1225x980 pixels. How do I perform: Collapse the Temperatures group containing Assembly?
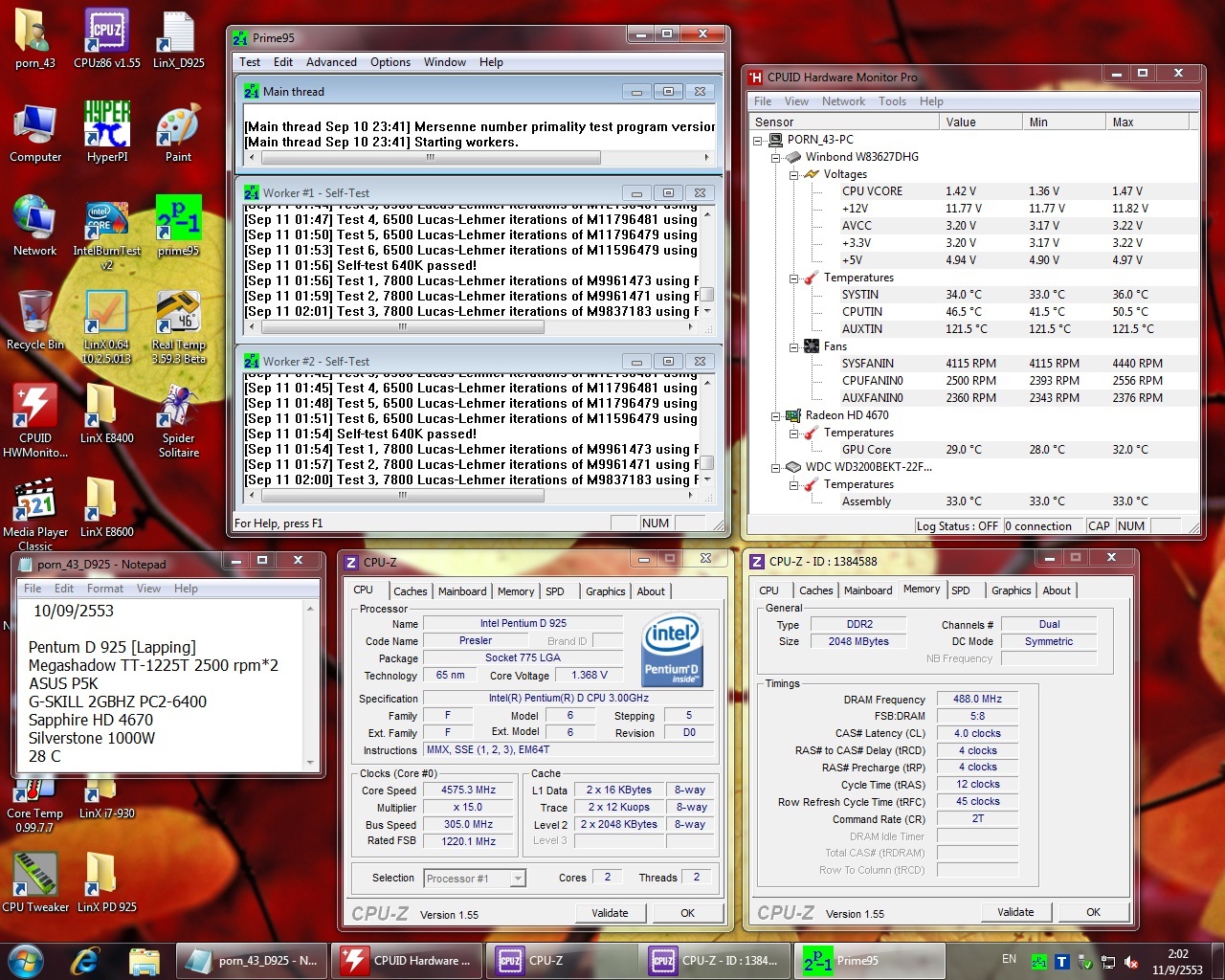click(x=794, y=484)
